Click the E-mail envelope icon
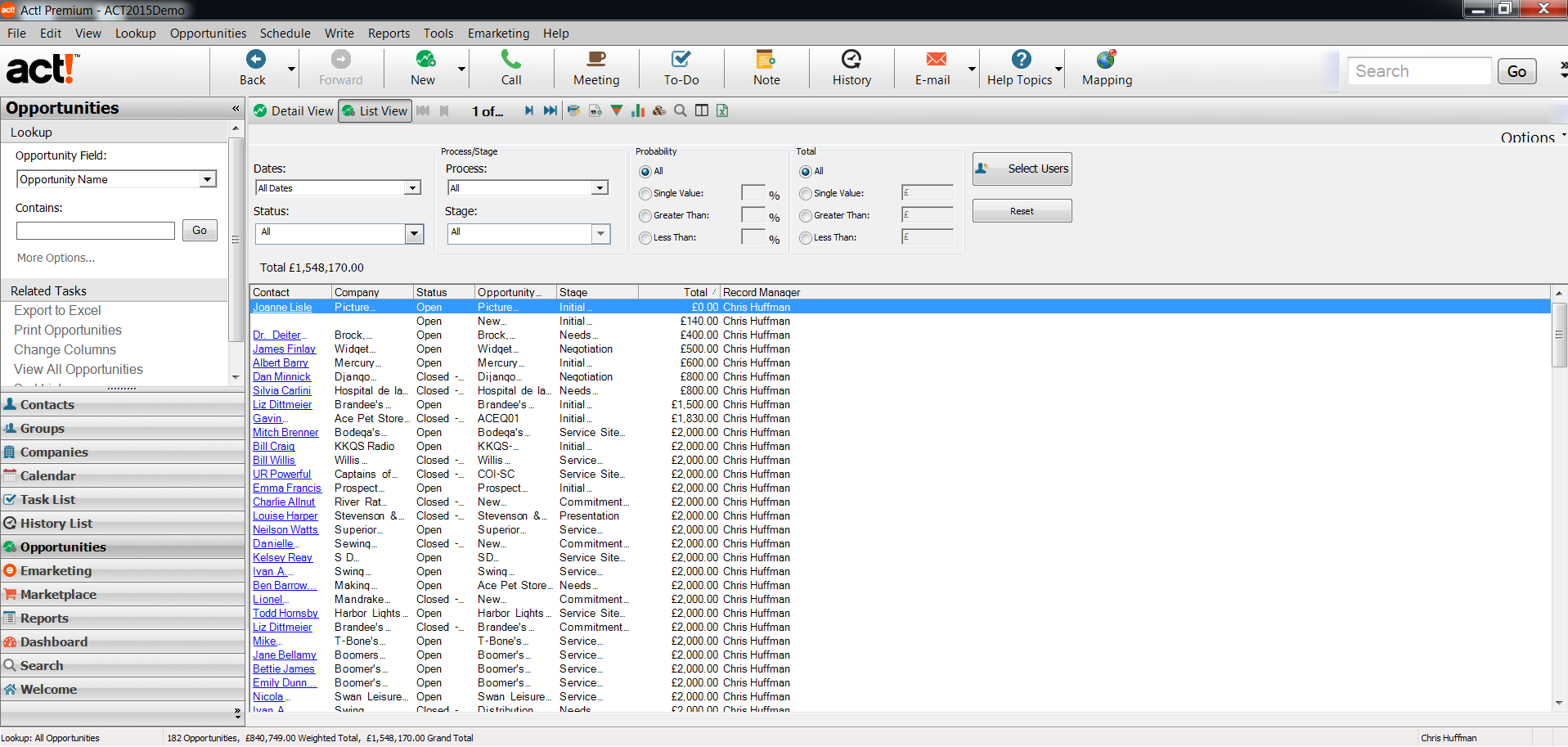 point(937,59)
